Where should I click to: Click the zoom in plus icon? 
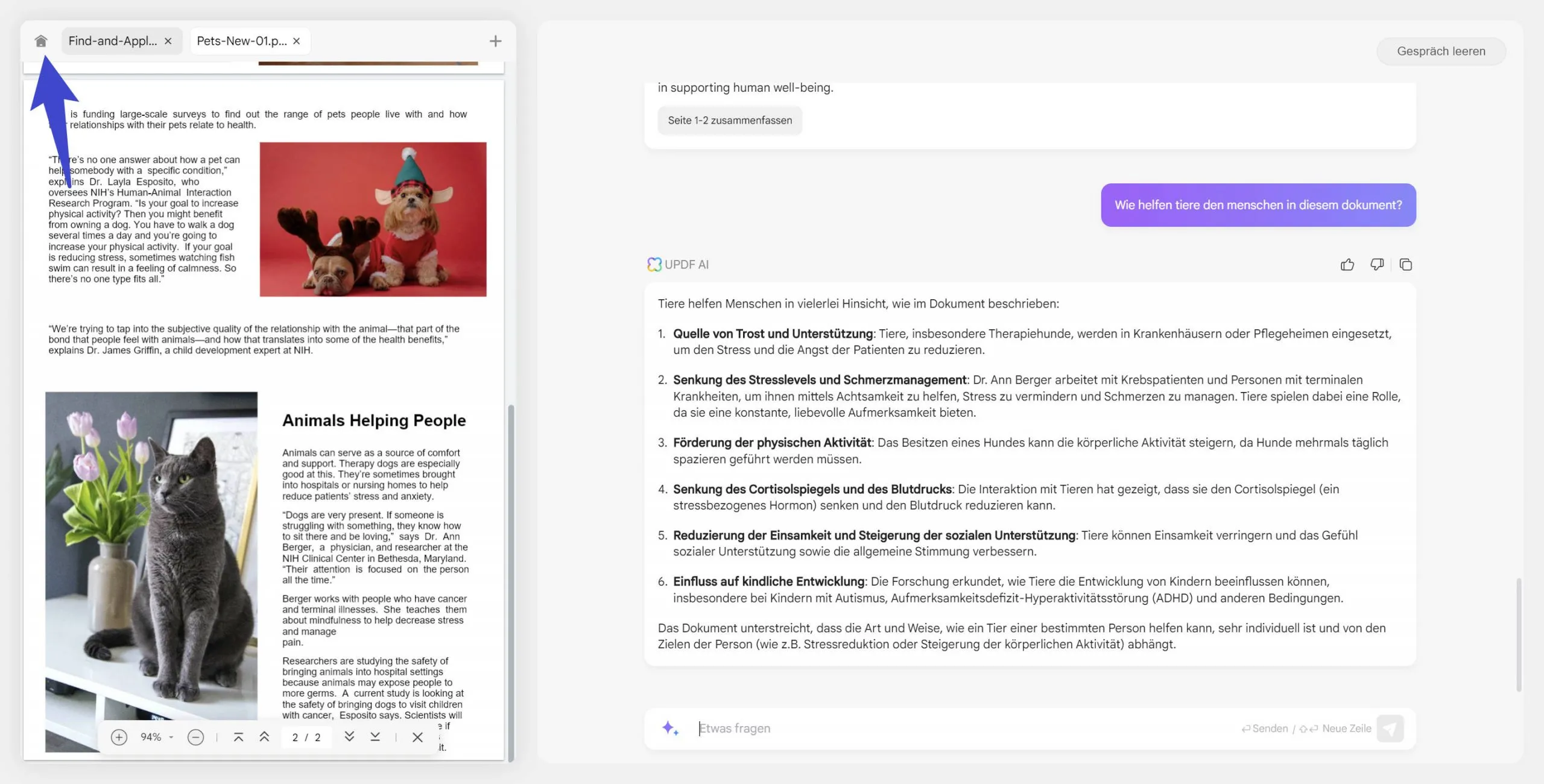[x=119, y=737]
